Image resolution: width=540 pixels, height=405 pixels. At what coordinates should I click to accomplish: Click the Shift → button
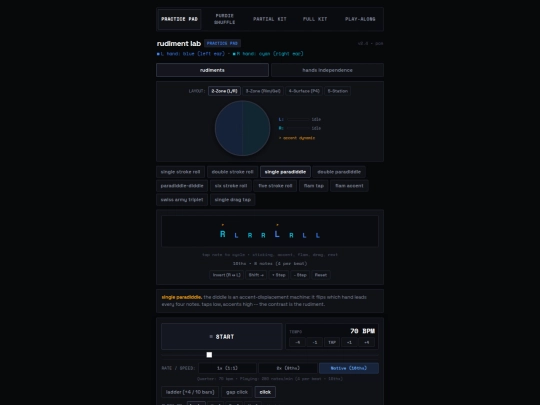[256, 275]
